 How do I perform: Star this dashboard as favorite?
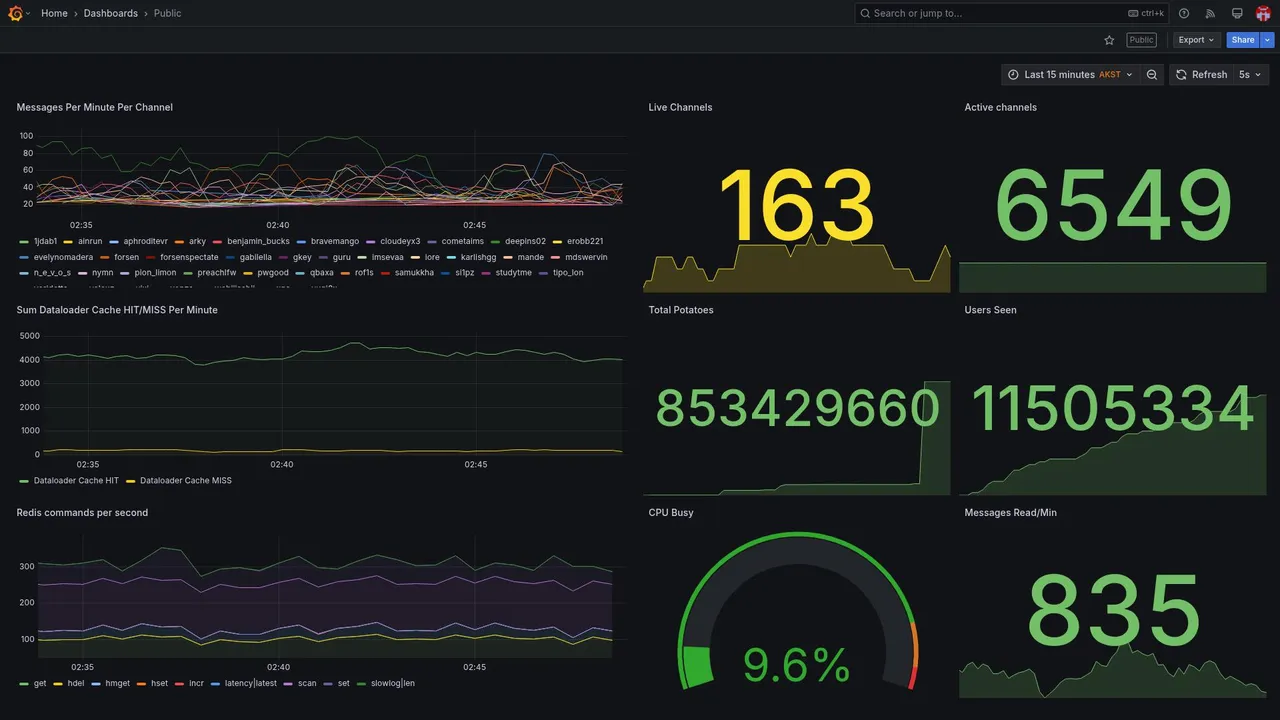coord(1109,40)
